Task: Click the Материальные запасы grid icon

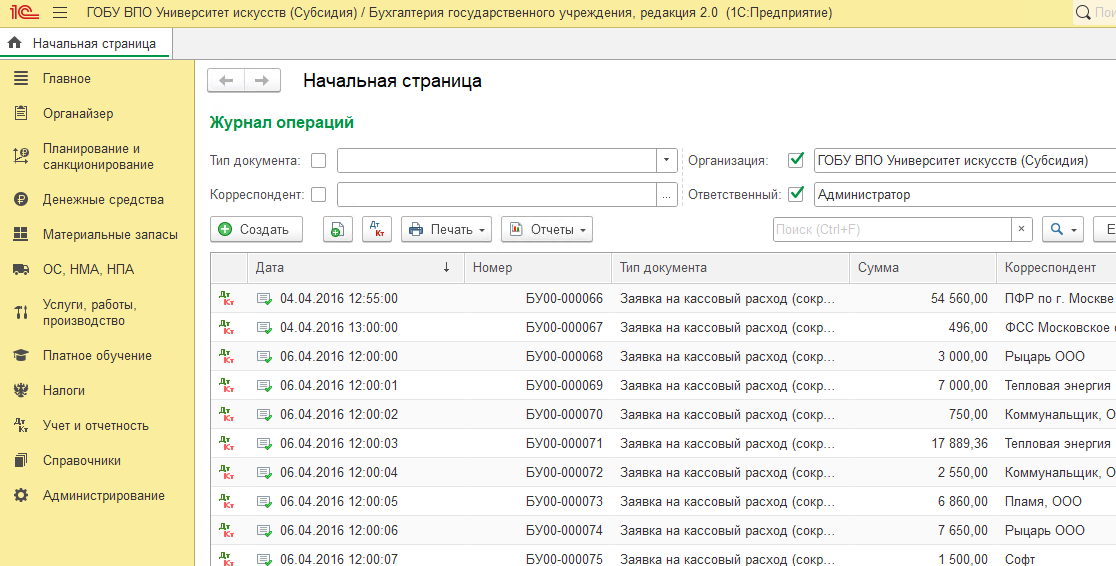Action: pos(21,234)
